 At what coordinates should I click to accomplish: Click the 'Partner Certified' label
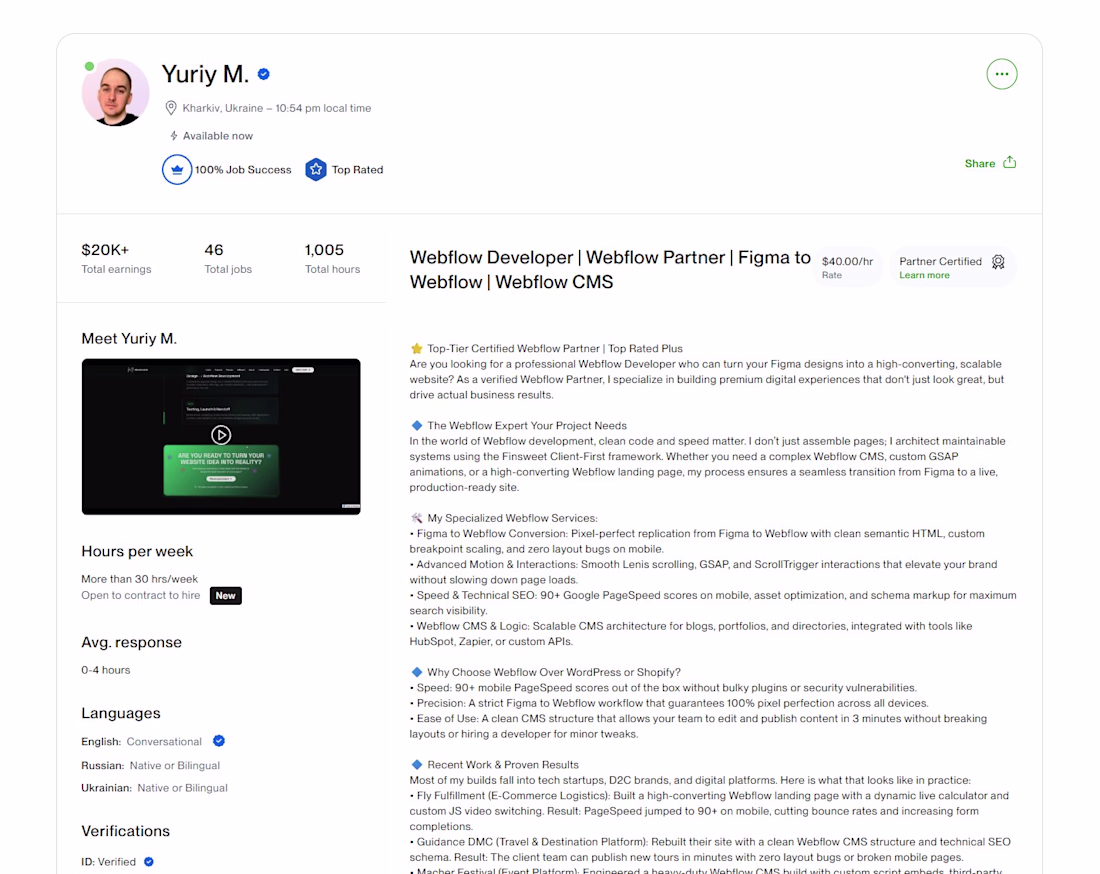coord(940,261)
